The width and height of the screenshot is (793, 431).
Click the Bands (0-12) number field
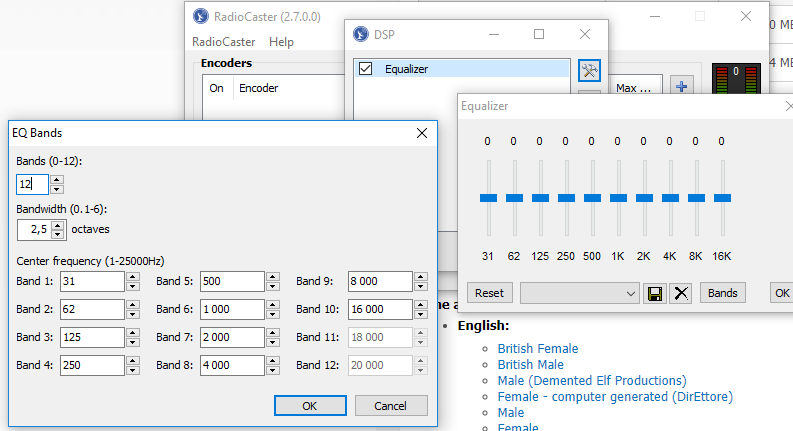32,184
